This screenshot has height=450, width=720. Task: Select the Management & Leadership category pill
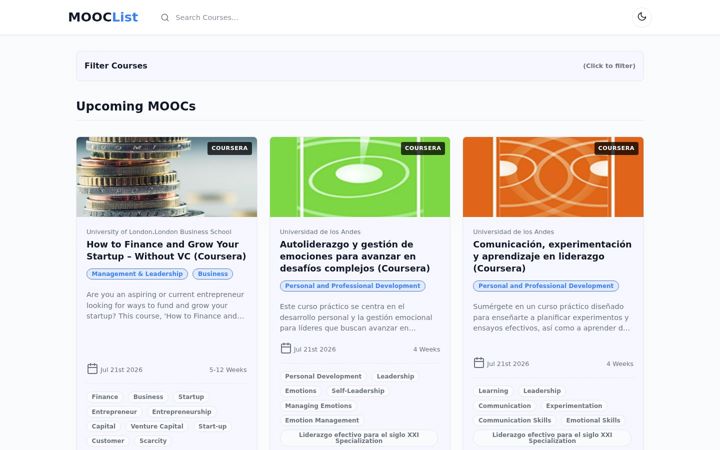[137, 274]
